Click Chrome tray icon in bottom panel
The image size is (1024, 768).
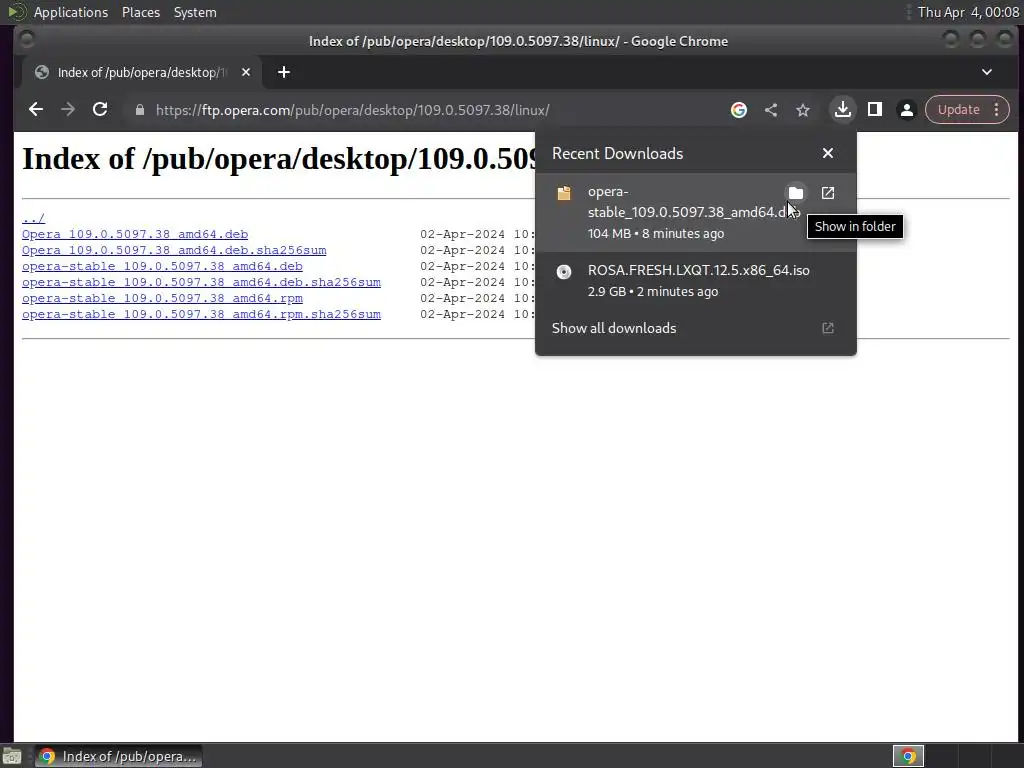(x=908, y=756)
